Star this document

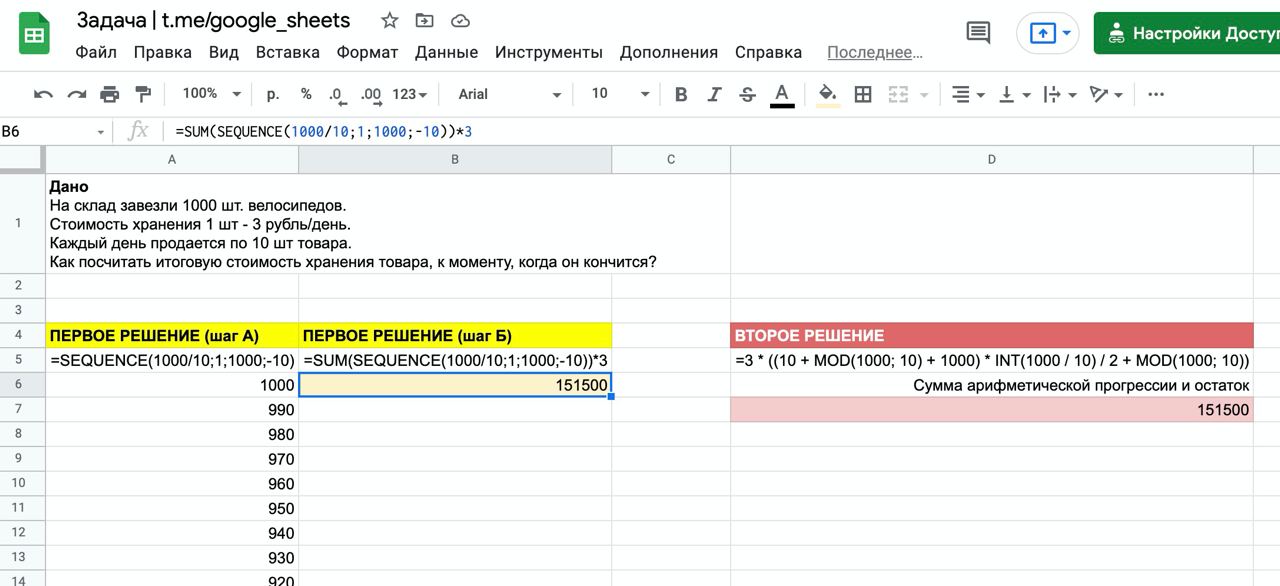(x=390, y=20)
